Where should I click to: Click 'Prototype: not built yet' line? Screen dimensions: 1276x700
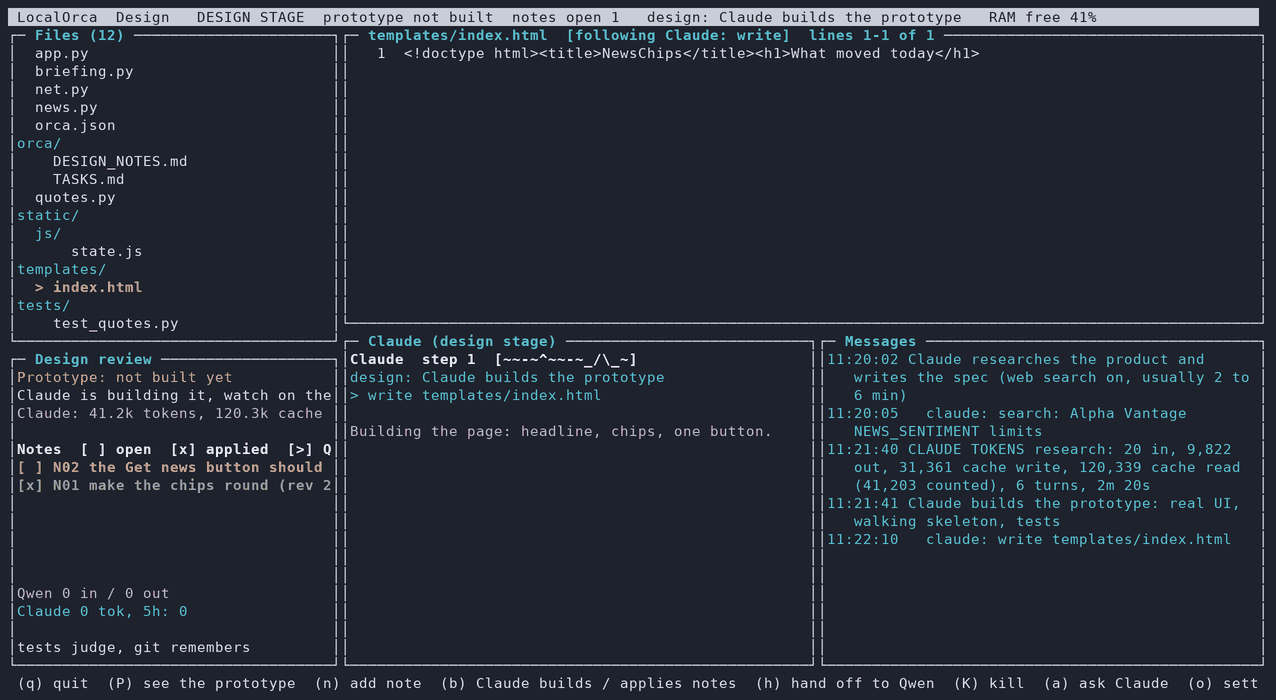(x=125, y=377)
